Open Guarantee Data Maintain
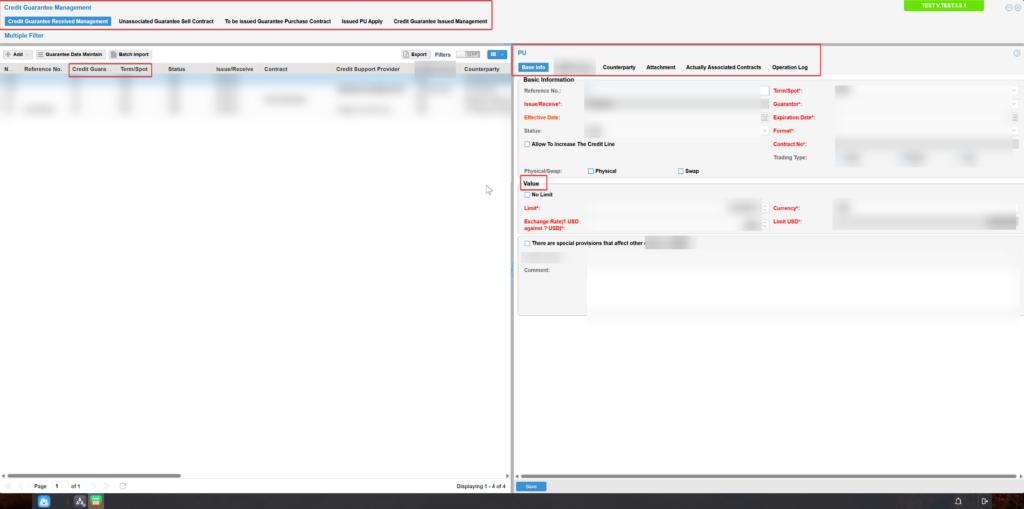The image size is (1024, 509). coord(69,54)
